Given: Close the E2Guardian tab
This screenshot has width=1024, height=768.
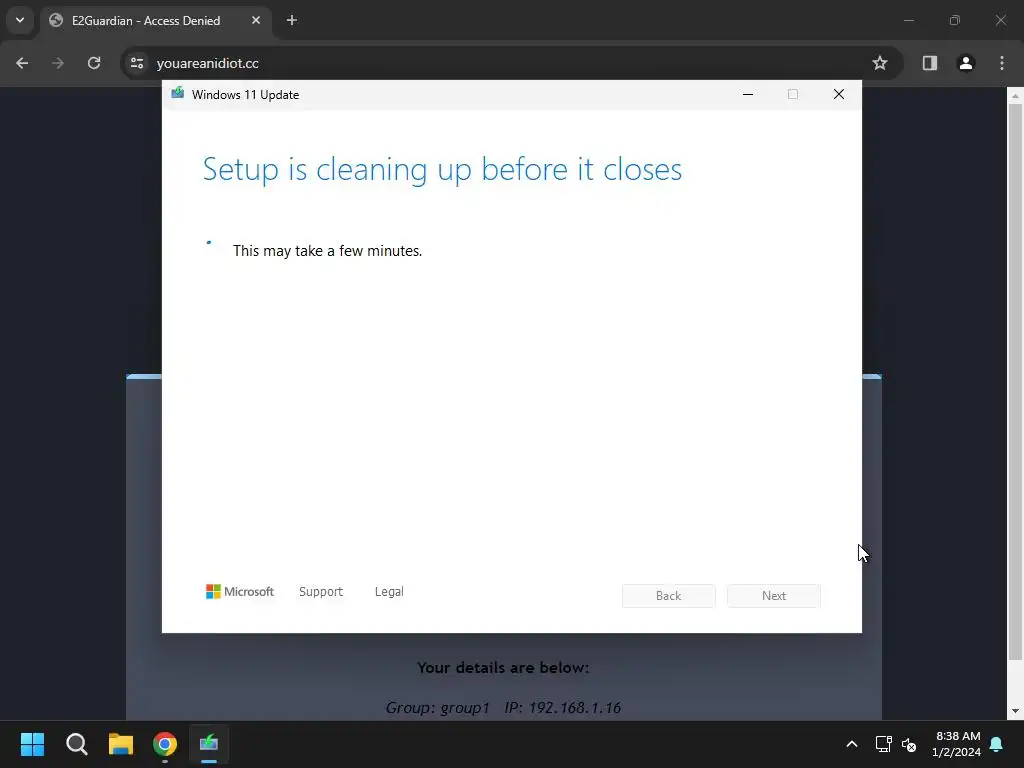Looking at the screenshot, I should click(256, 20).
